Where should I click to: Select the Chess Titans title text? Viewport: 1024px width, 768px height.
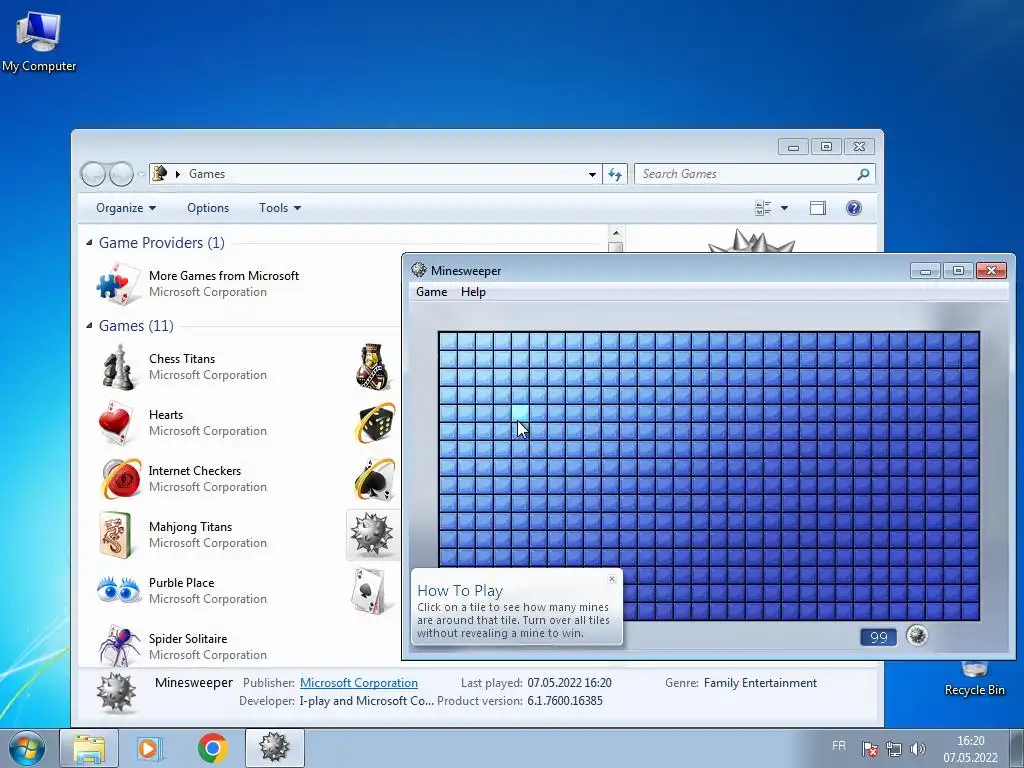[182, 359]
